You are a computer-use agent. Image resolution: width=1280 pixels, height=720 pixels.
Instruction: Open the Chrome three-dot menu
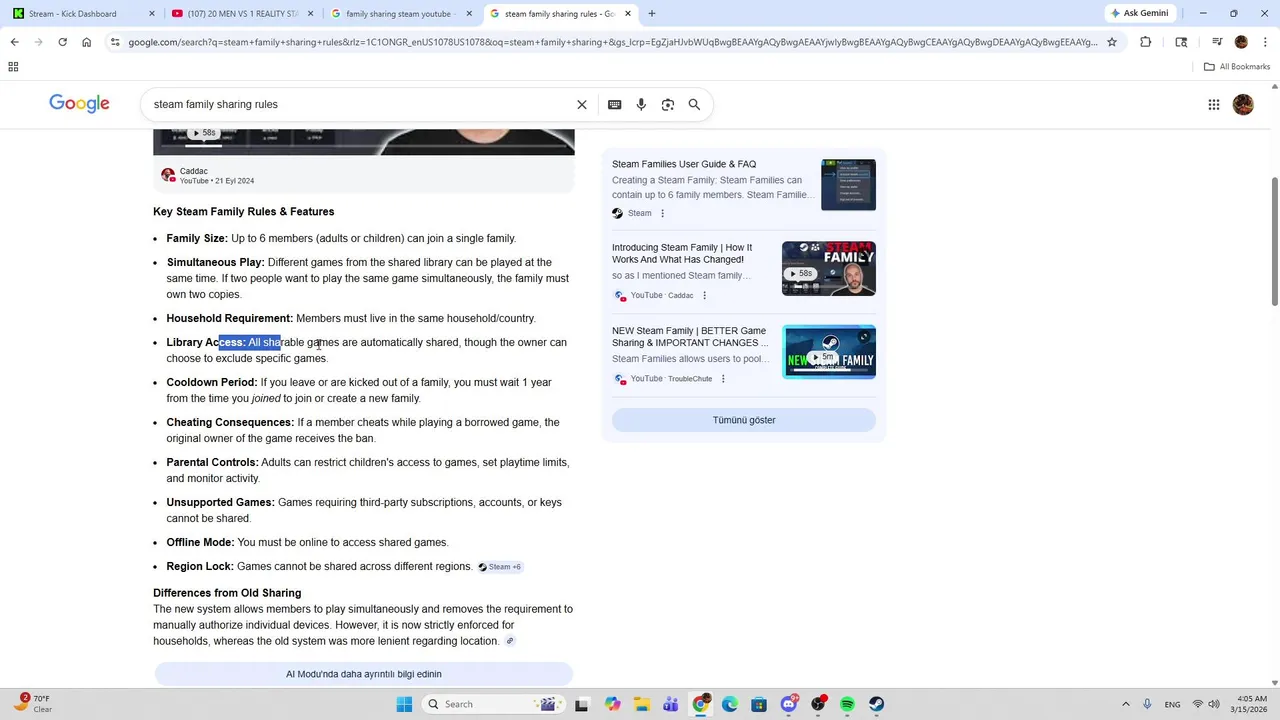1264,42
